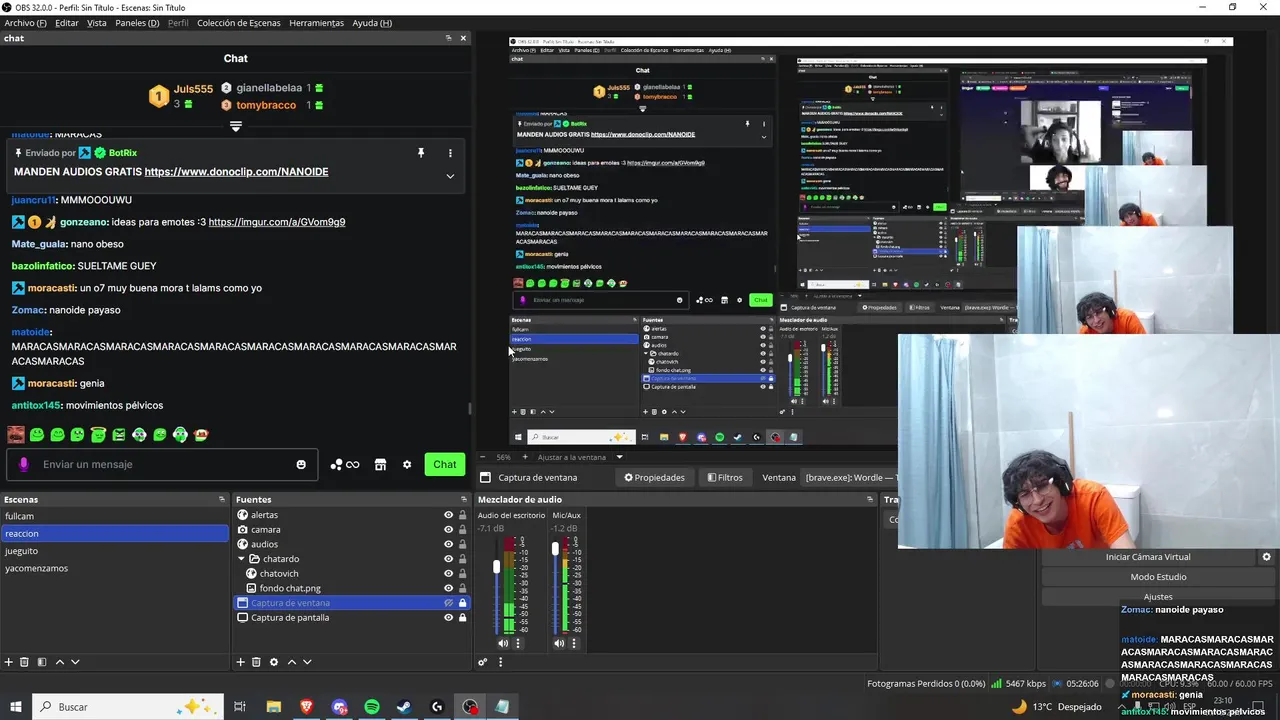Image resolution: width=1280 pixels, height=720 pixels.
Task: Collapse the chatardo group
Action: pos(242,559)
